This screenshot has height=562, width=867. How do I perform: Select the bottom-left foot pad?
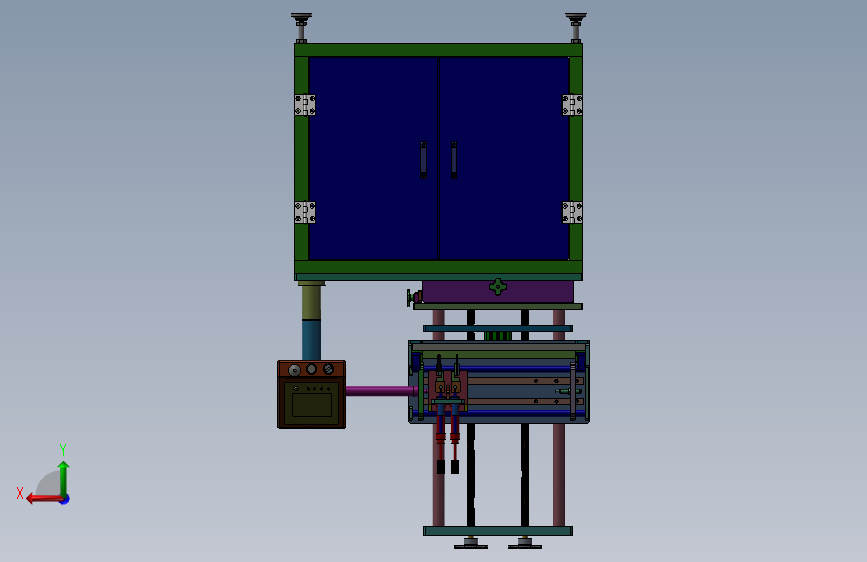click(471, 543)
